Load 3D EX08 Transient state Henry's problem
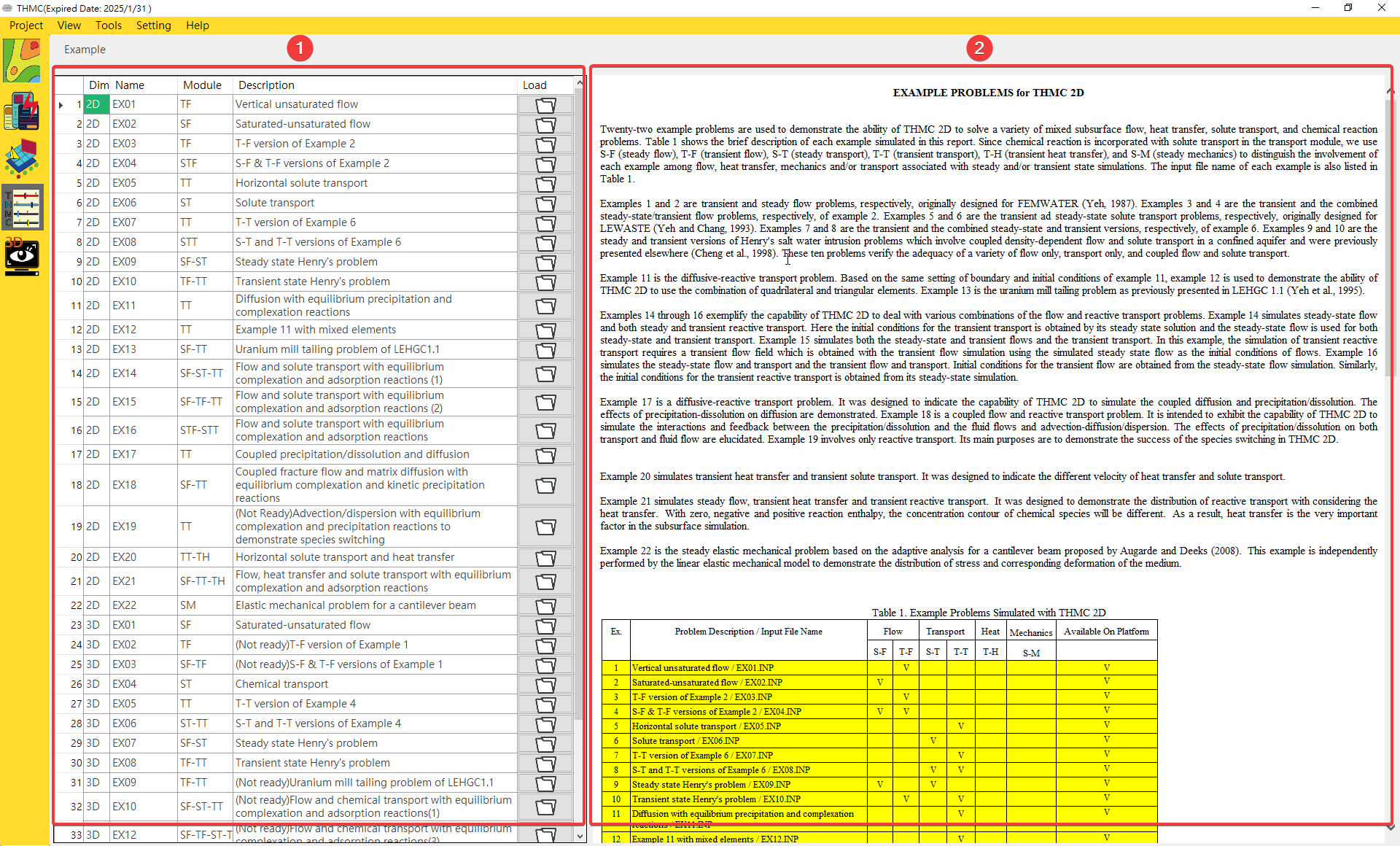This screenshot has height=846, width=1400. pyautogui.click(x=545, y=763)
